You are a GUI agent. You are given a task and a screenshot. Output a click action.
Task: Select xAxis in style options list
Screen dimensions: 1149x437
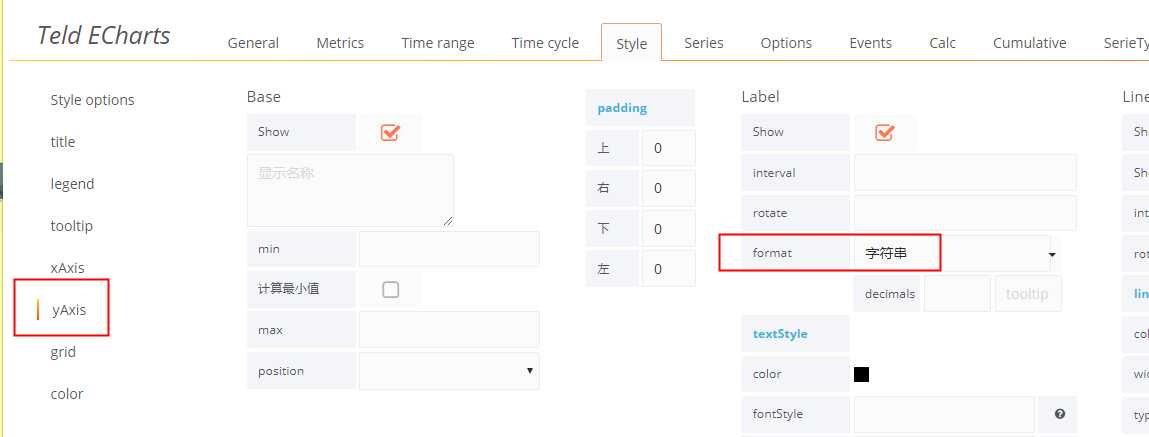(x=67, y=268)
